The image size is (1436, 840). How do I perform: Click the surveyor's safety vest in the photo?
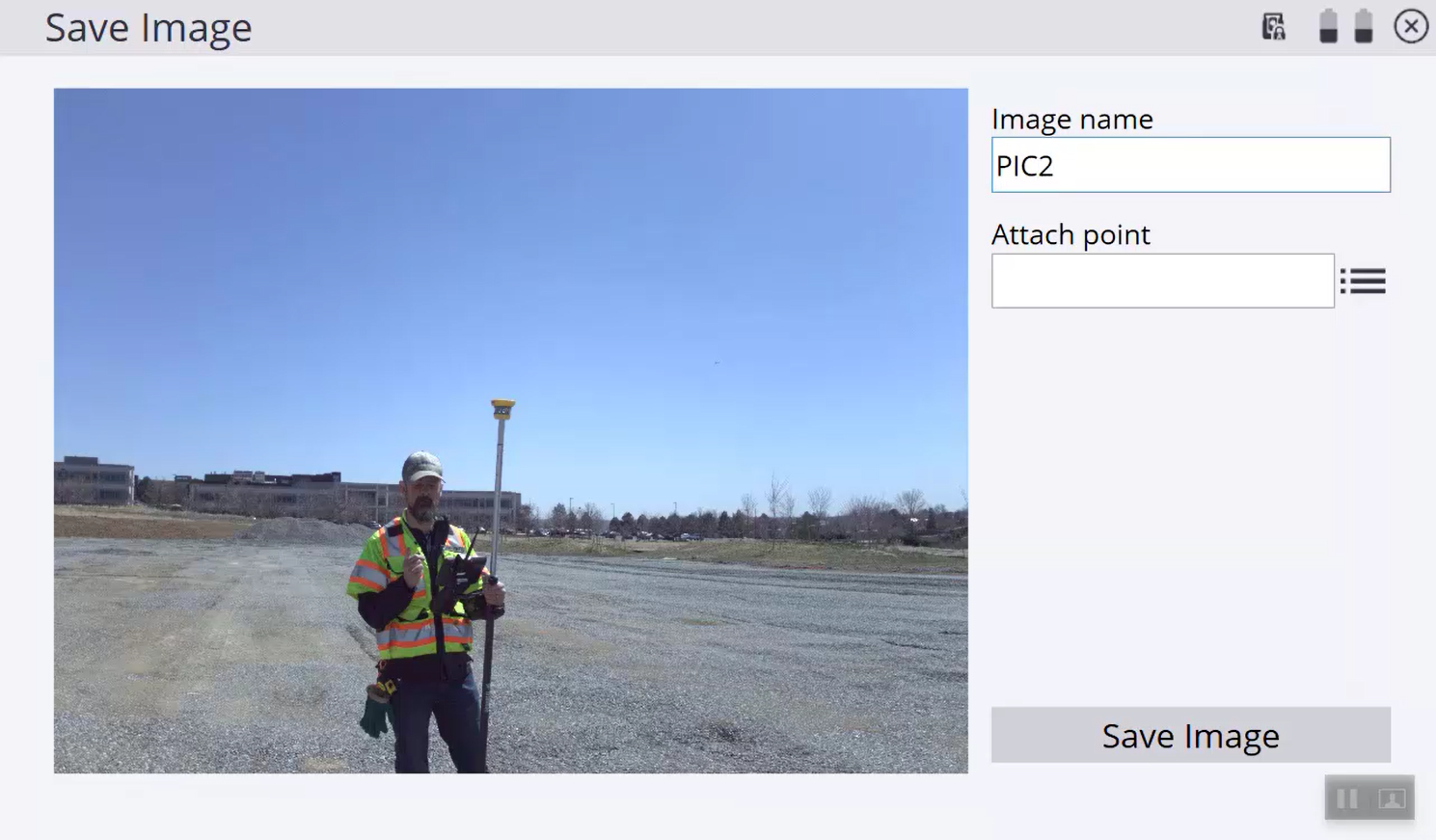[x=412, y=590]
